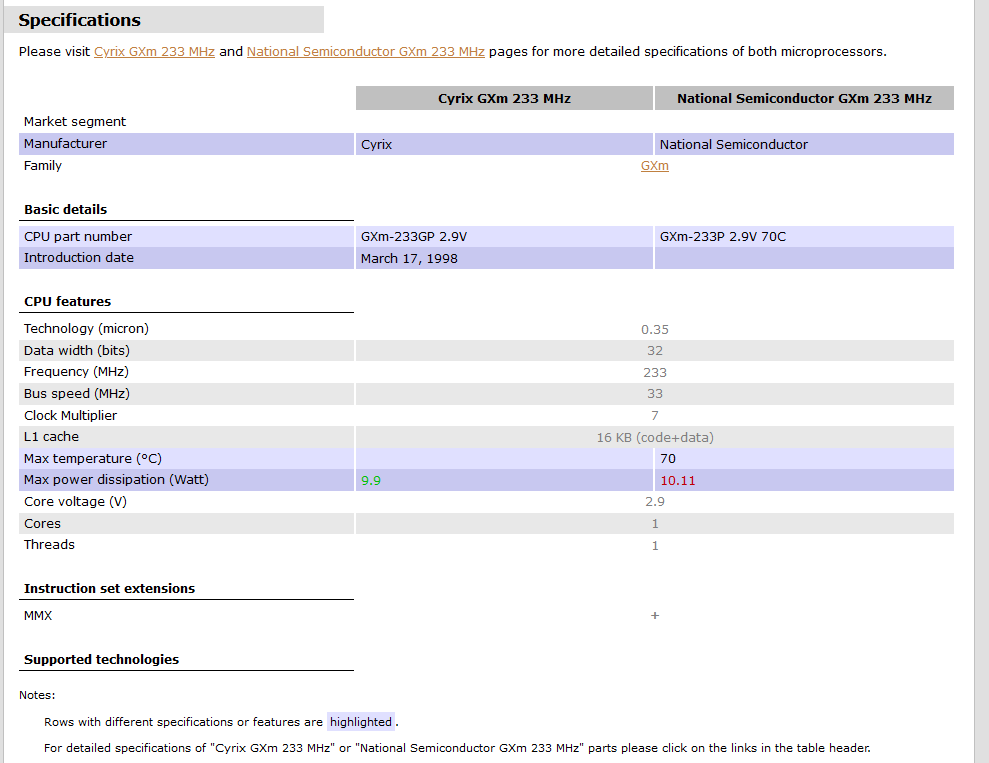
Task: Select the 70 max temperature value
Action: (668, 458)
